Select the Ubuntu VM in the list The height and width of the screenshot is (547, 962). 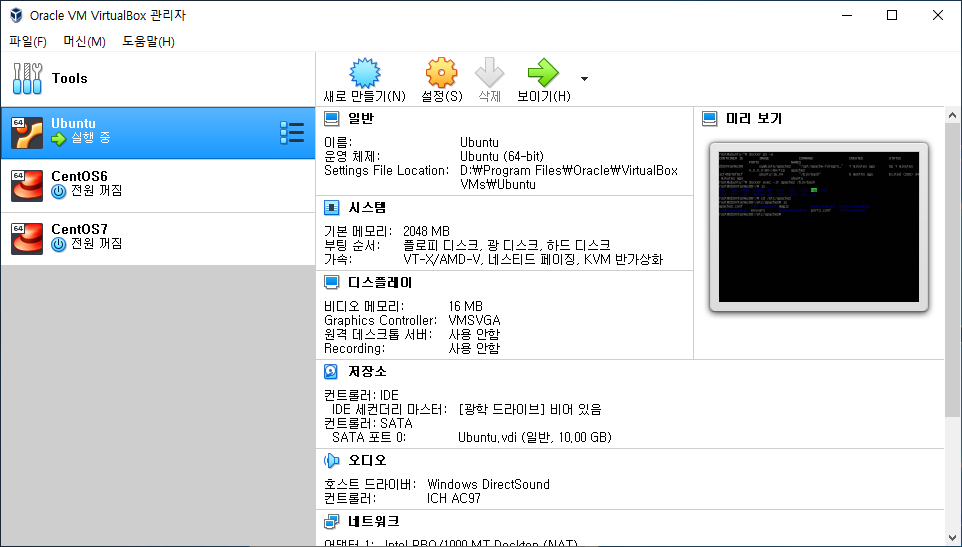158,133
